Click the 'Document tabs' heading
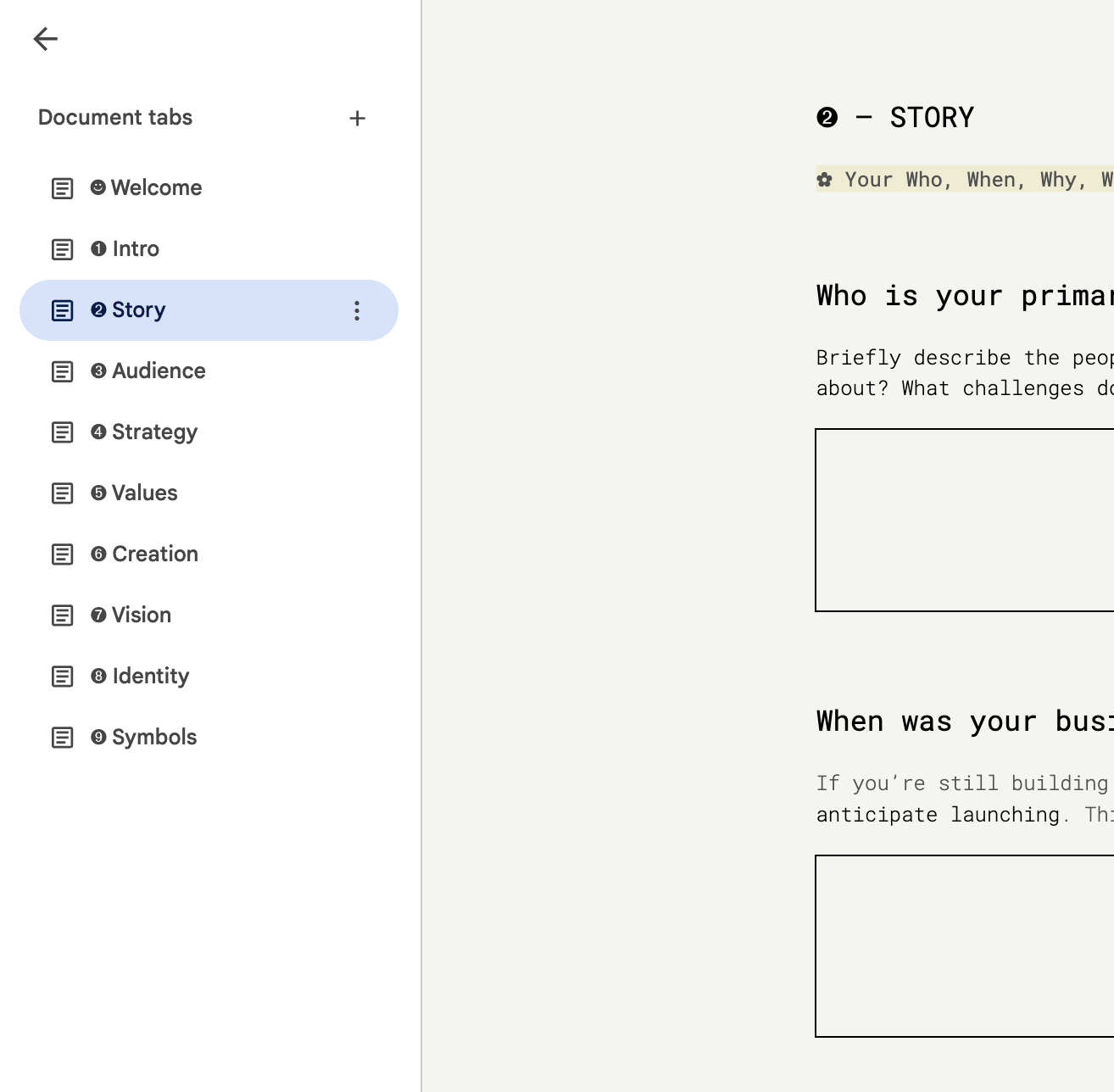Screen dimensions: 1114x1092 [x=115, y=118]
